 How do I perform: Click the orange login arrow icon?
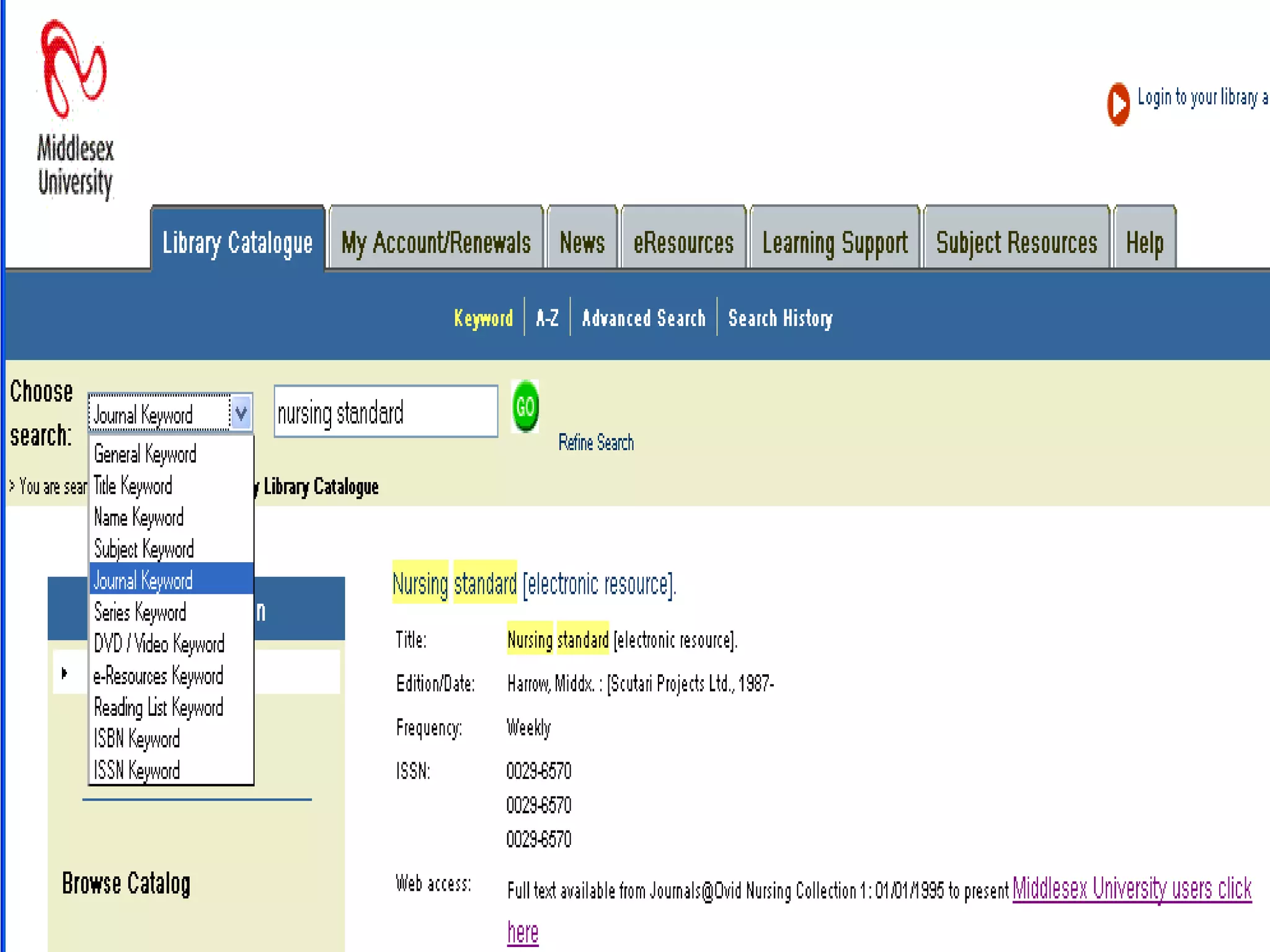[x=1118, y=104]
